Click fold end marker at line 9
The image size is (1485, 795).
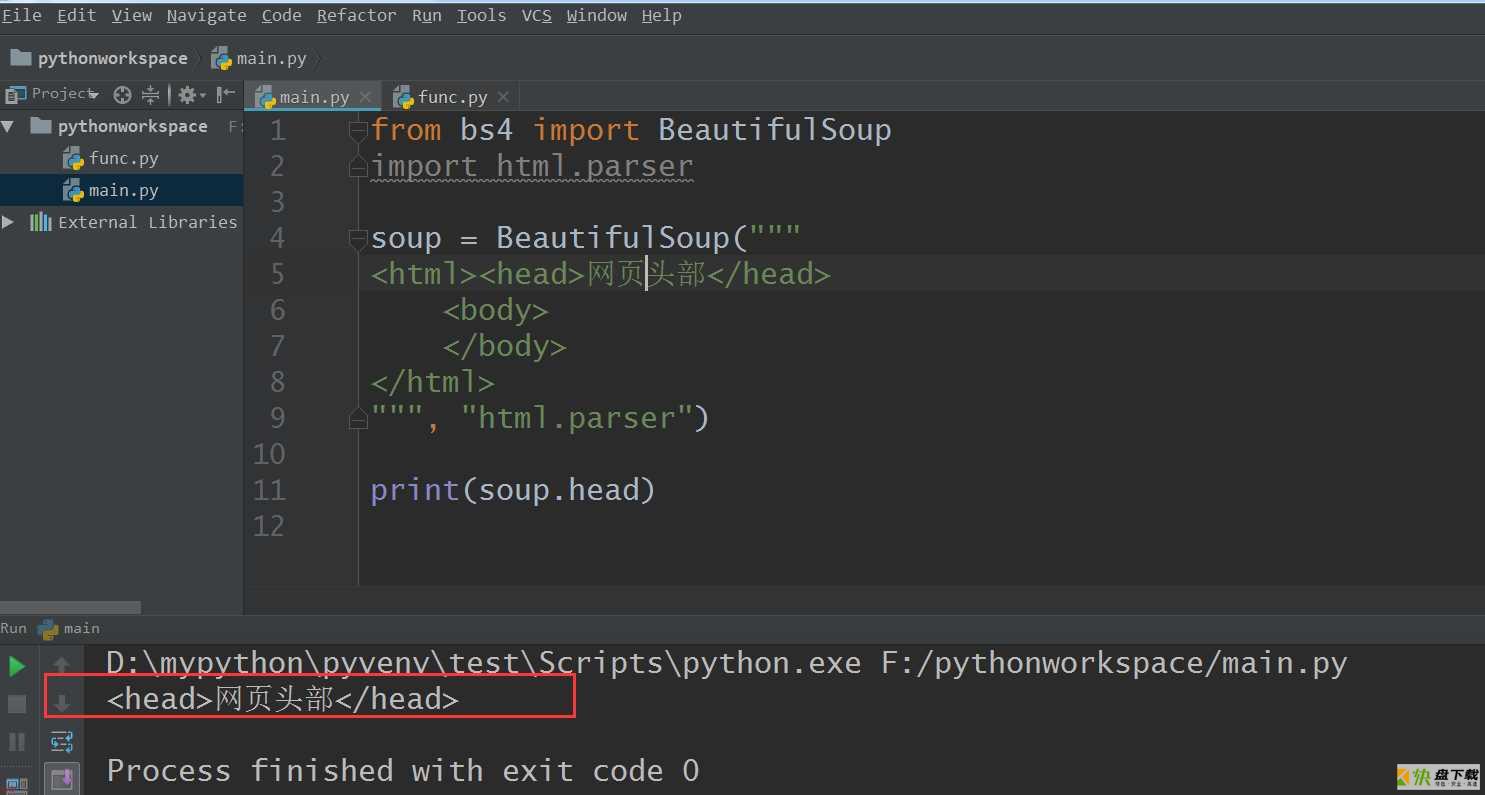(x=358, y=419)
